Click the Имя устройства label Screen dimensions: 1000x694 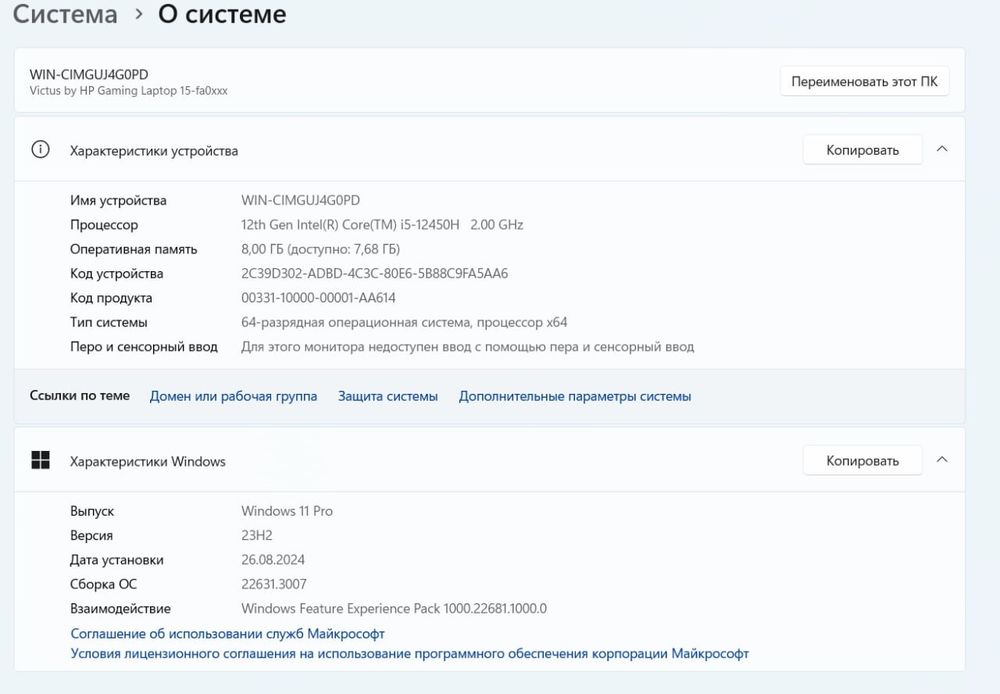pyautogui.click(x=118, y=200)
